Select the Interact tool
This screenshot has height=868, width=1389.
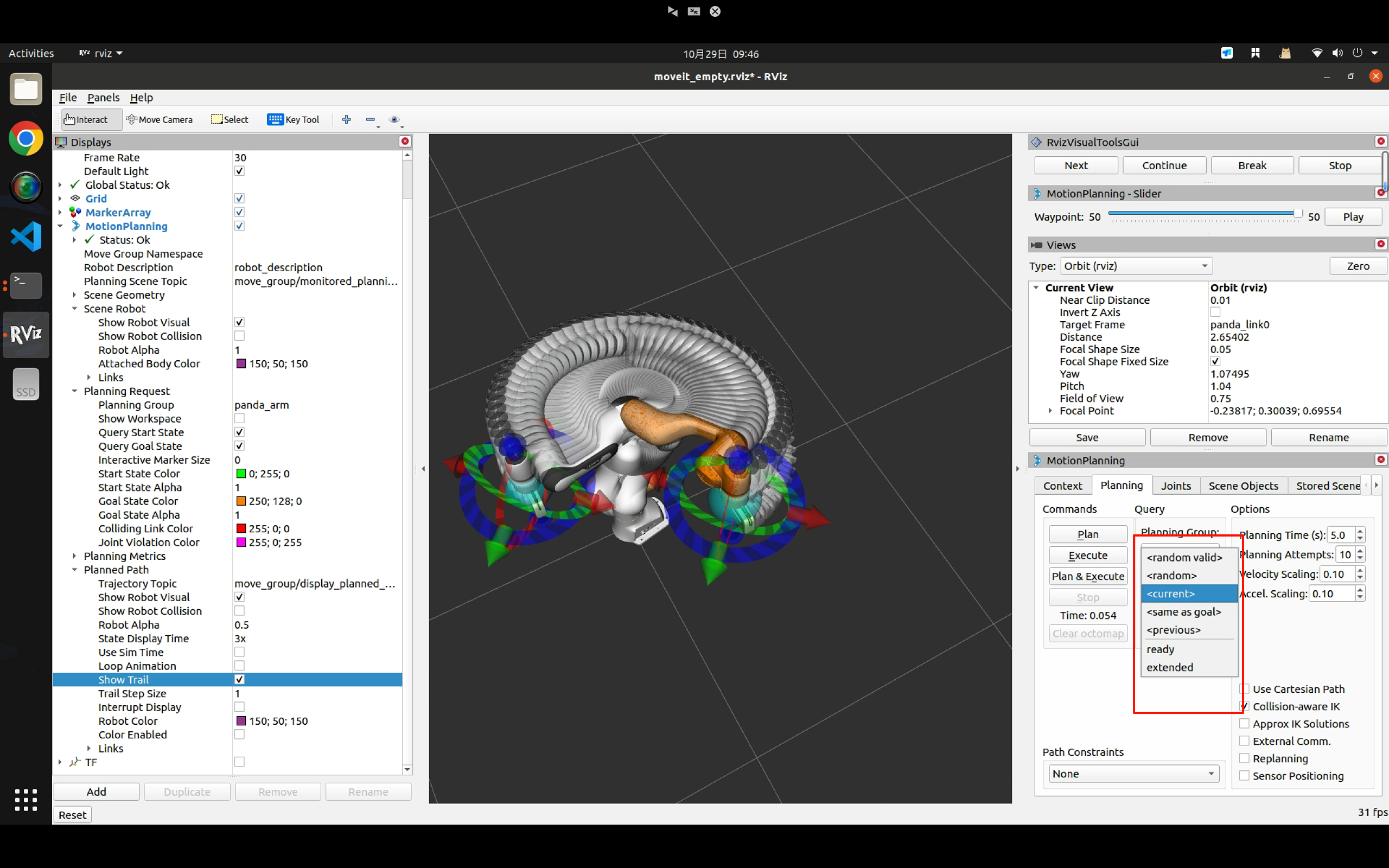click(87, 119)
